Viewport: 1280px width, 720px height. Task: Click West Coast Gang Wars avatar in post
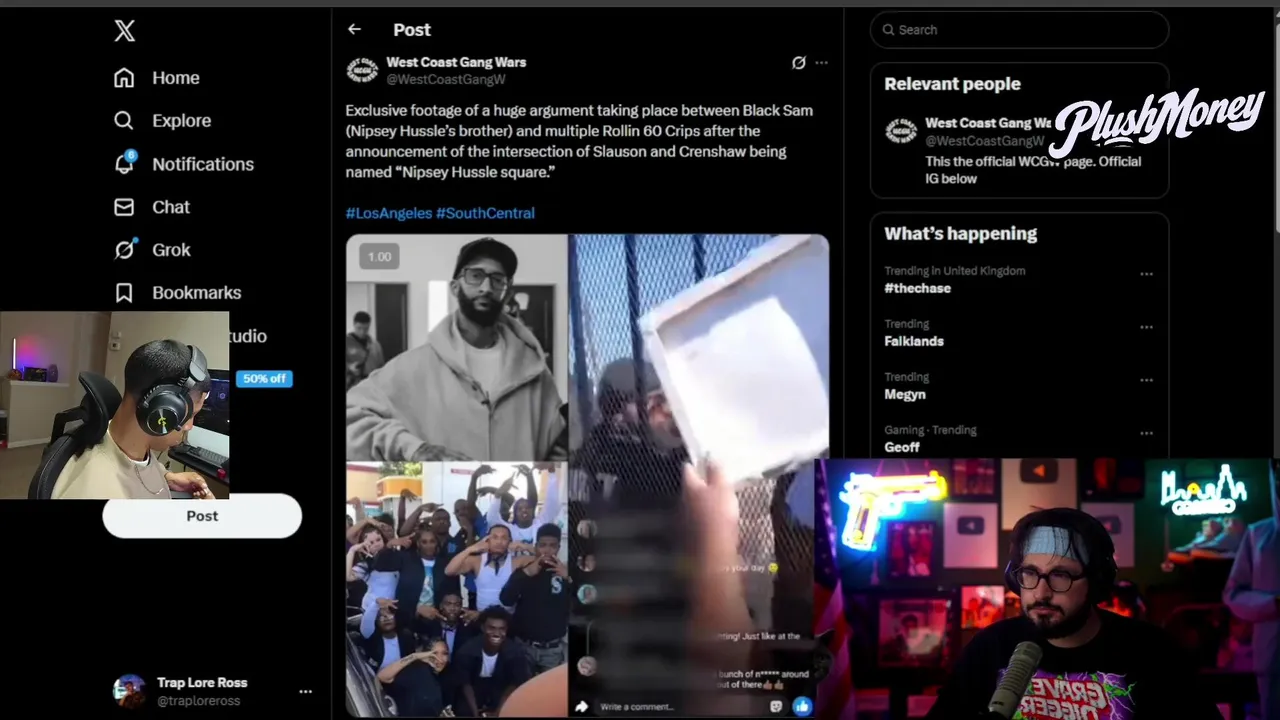362,70
